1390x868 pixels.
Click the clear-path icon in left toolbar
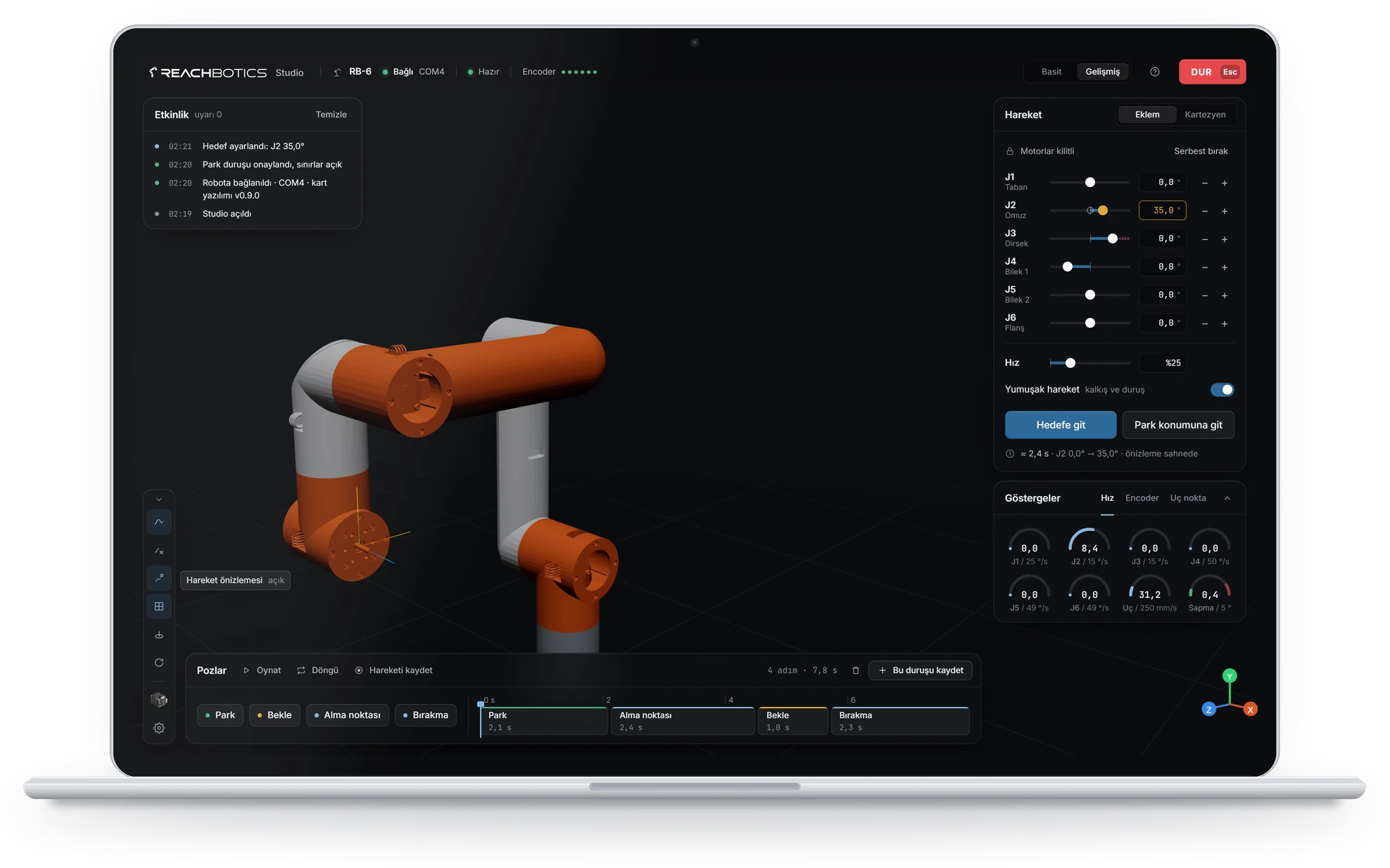pyautogui.click(x=159, y=551)
